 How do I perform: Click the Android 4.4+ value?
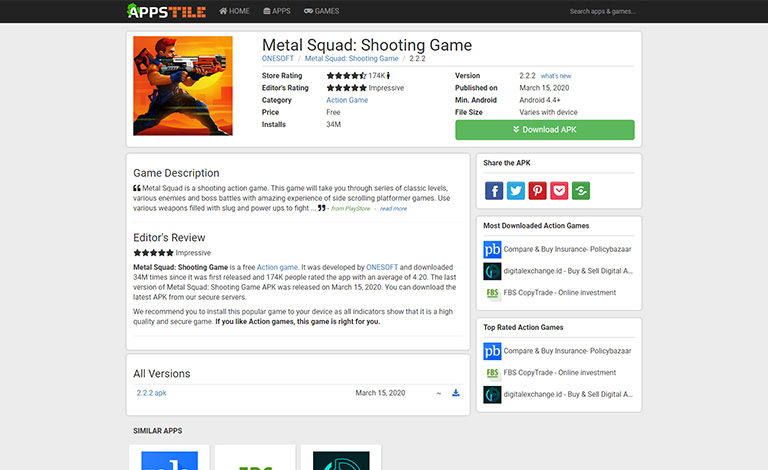click(x=540, y=100)
